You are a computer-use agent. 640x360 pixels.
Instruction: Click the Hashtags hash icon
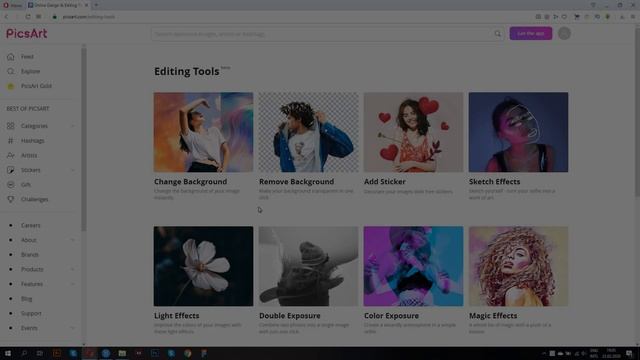(x=11, y=141)
